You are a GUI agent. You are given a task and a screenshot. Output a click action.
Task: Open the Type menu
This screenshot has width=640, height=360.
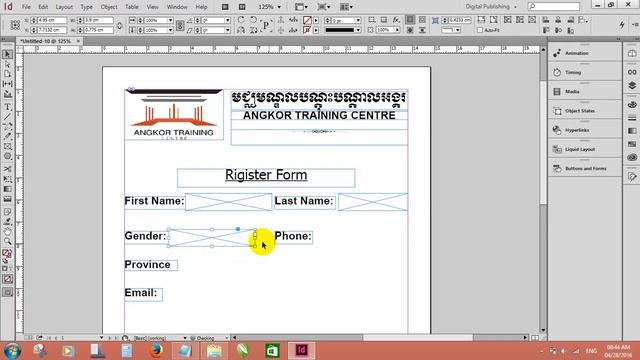click(x=87, y=7)
